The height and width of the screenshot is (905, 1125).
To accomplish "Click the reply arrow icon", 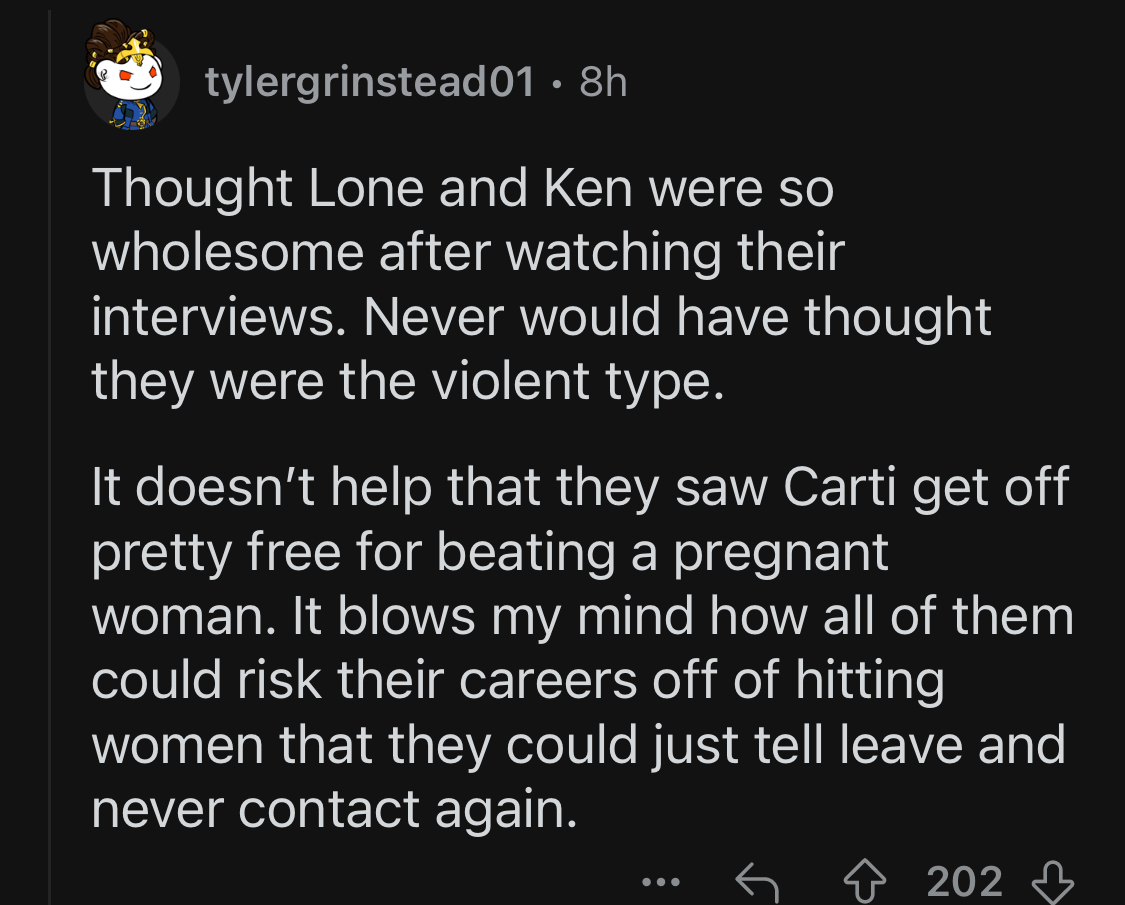I will [x=756, y=881].
